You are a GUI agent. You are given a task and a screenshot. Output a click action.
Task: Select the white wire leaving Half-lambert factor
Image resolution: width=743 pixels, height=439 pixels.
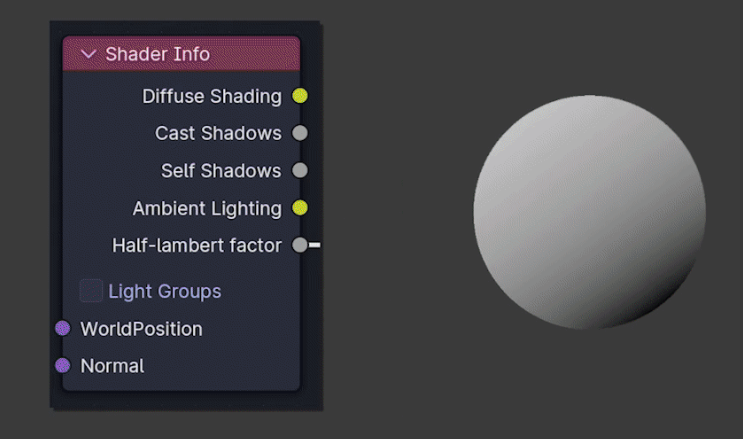tap(315, 245)
